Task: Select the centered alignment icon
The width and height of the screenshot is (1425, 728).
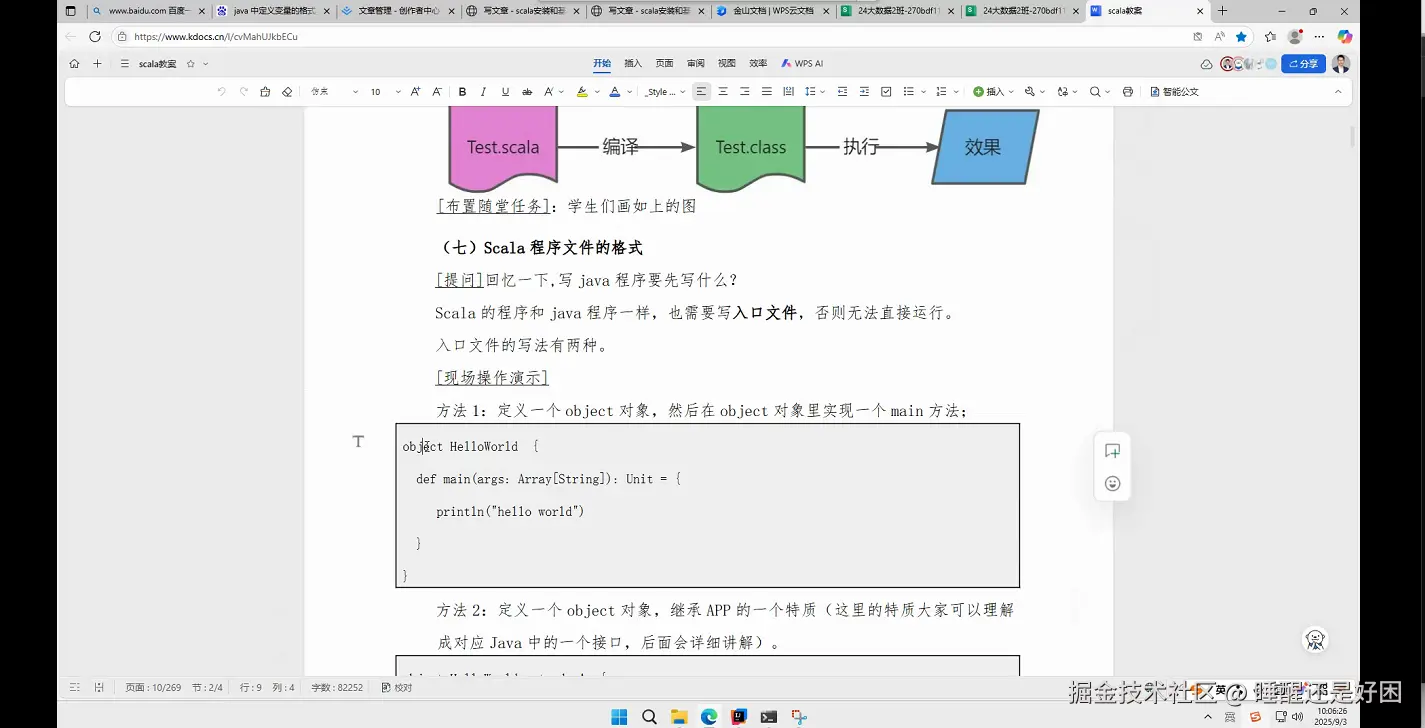Action: (723, 91)
